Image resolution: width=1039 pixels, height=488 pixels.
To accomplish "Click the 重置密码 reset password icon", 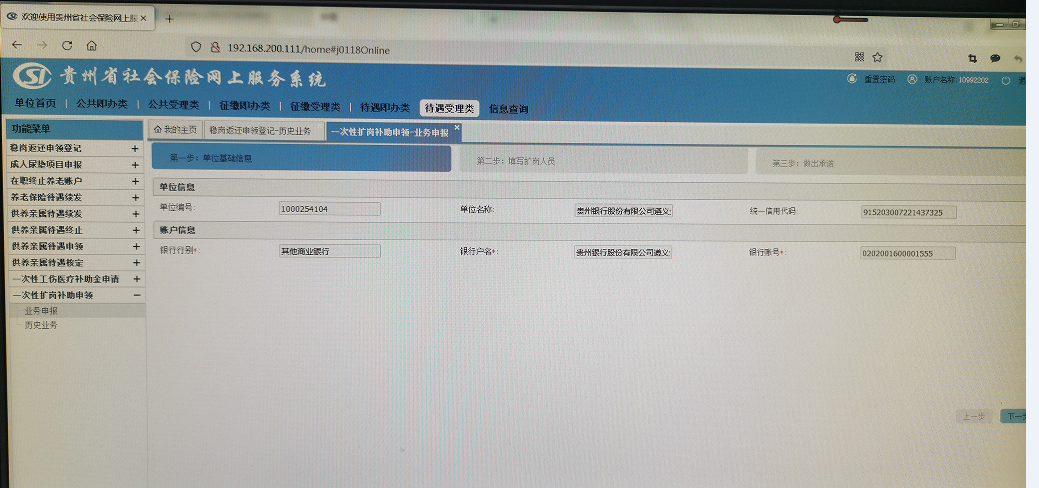I will click(x=852, y=78).
